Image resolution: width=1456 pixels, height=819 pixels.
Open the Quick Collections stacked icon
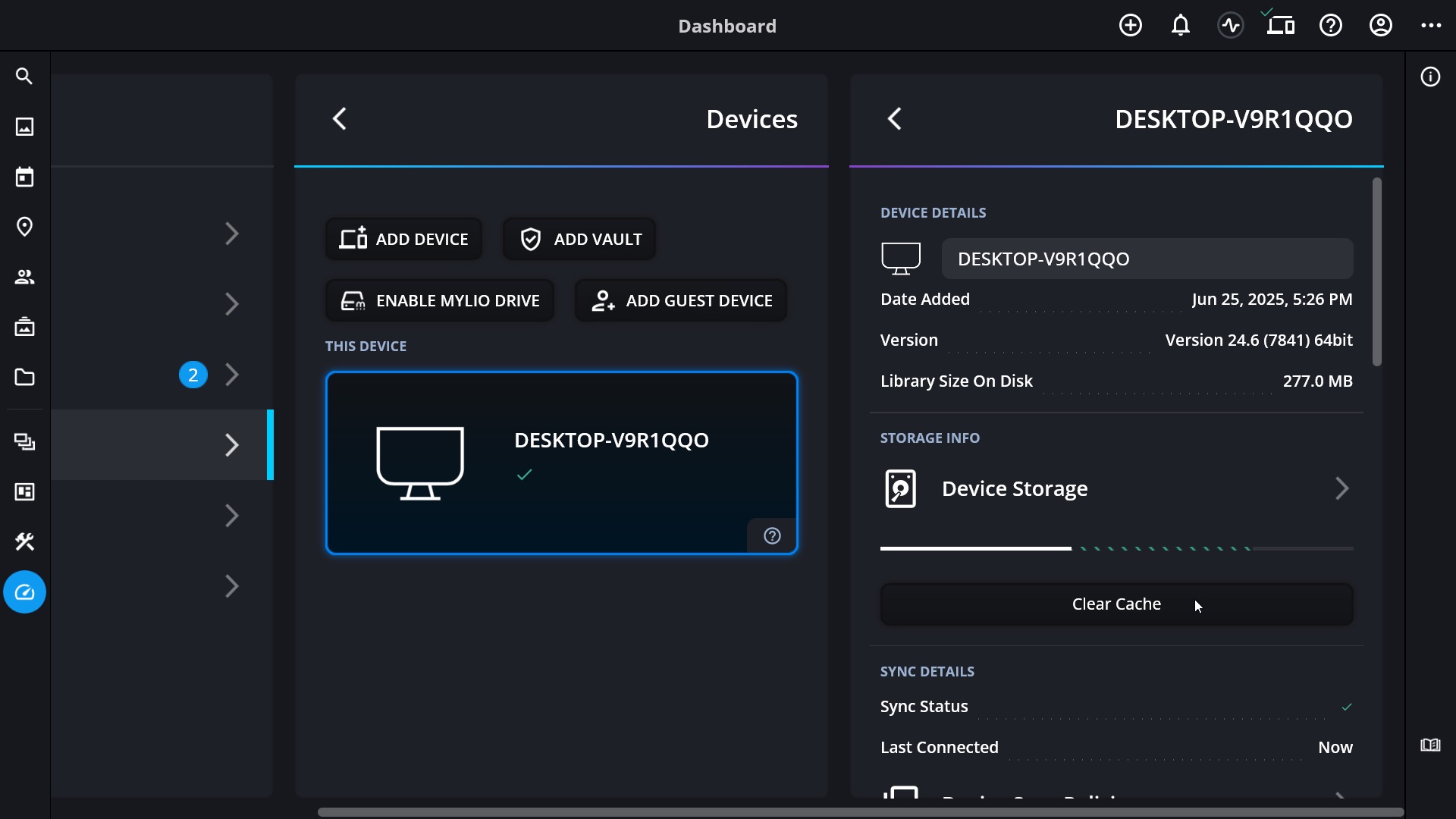click(24, 442)
